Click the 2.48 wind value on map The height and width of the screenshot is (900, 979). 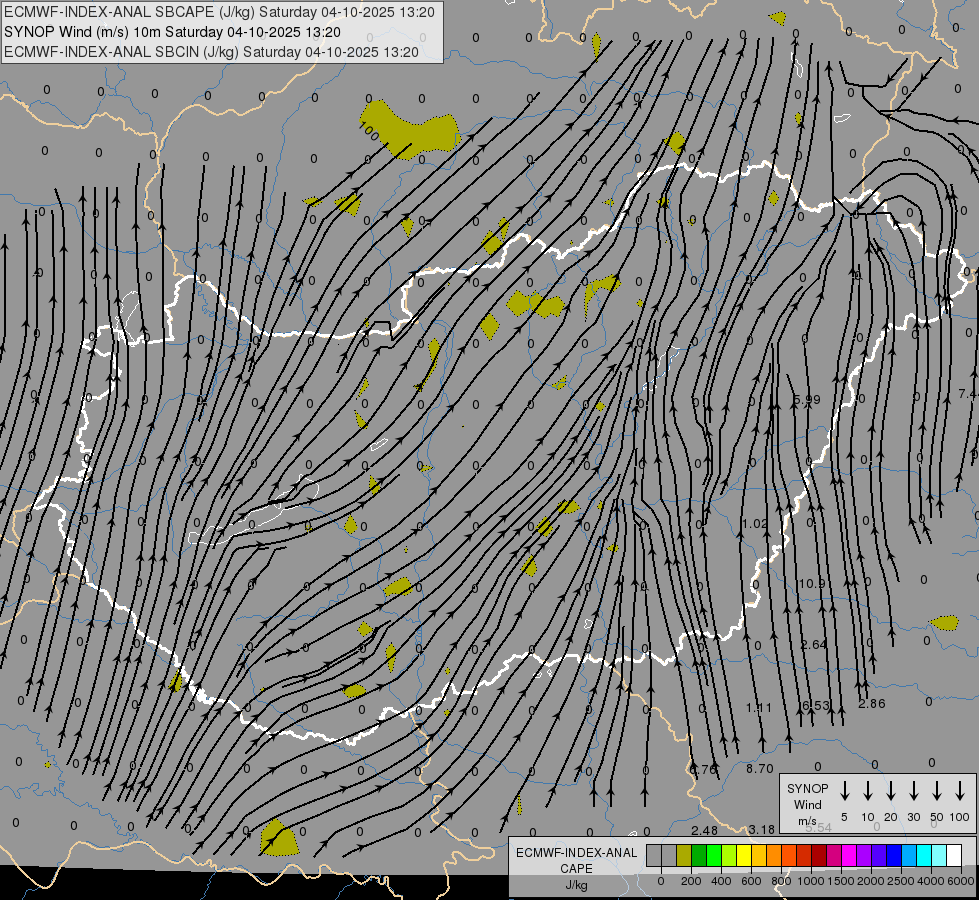pos(704,831)
